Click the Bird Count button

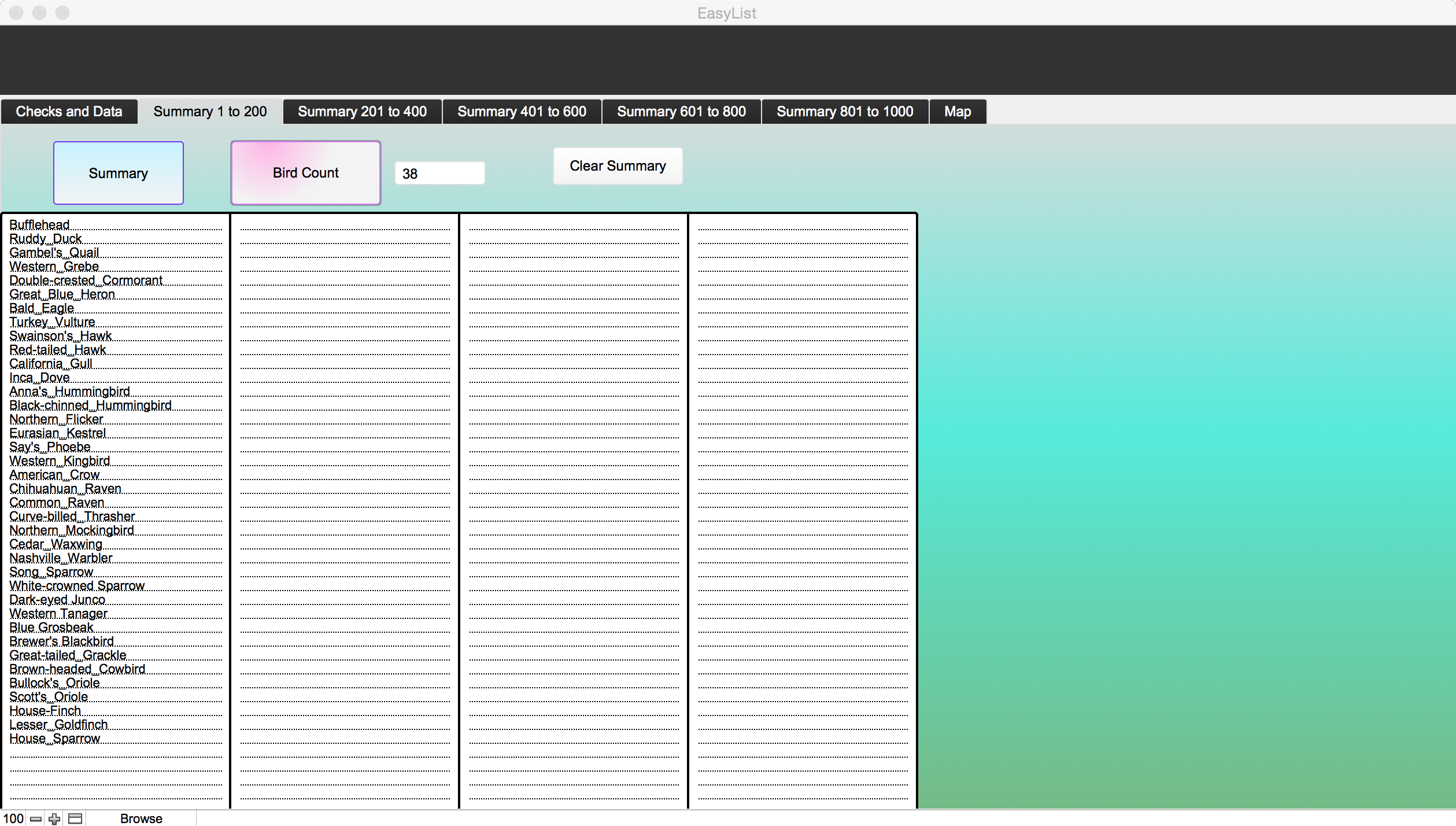point(305,173)
